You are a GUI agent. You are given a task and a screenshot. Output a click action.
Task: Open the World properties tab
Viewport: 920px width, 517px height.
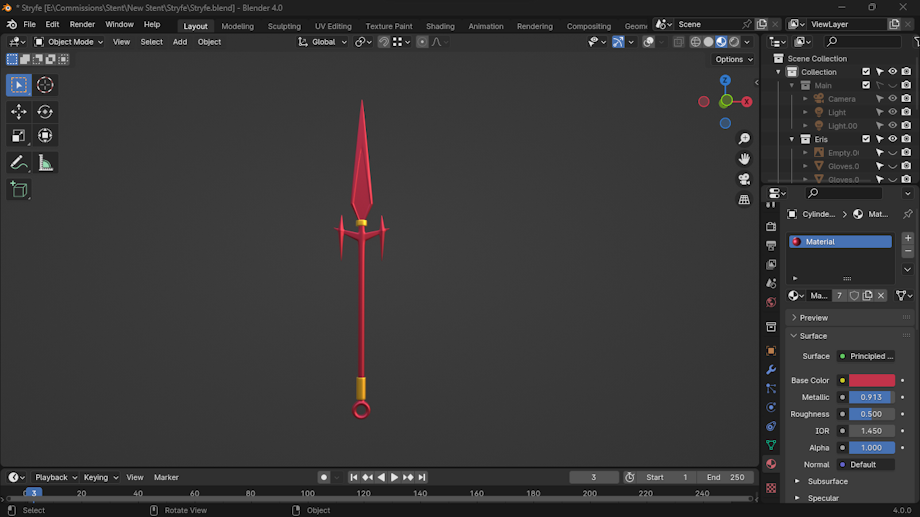pyautogui.click(x=771, y=302)
